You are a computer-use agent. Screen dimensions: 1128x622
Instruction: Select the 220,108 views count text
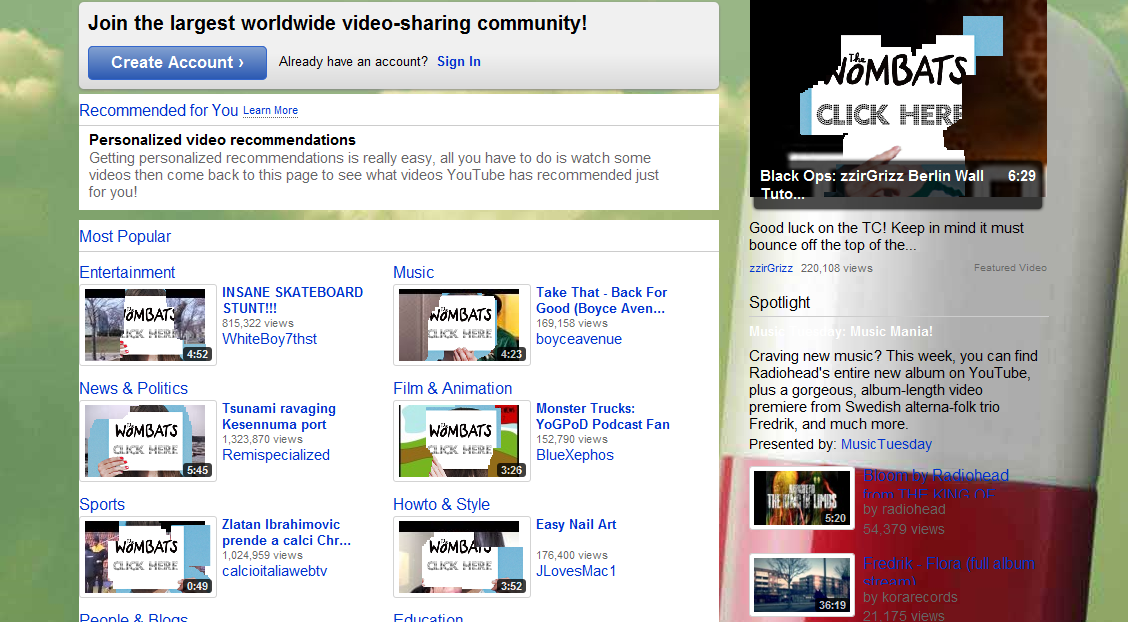click(x=837, y=268)
